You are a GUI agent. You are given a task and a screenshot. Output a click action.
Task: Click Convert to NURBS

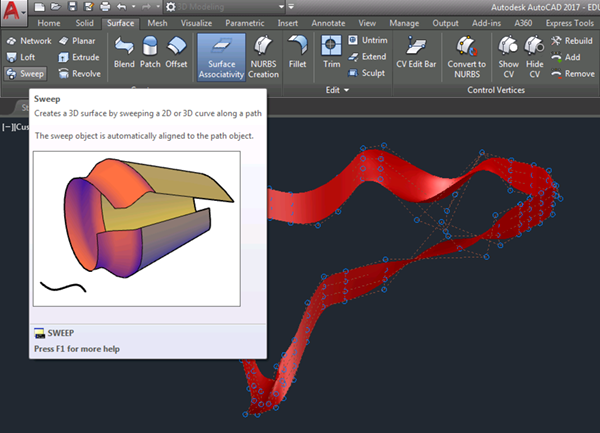pyautogui.click(x=466, y=54)
